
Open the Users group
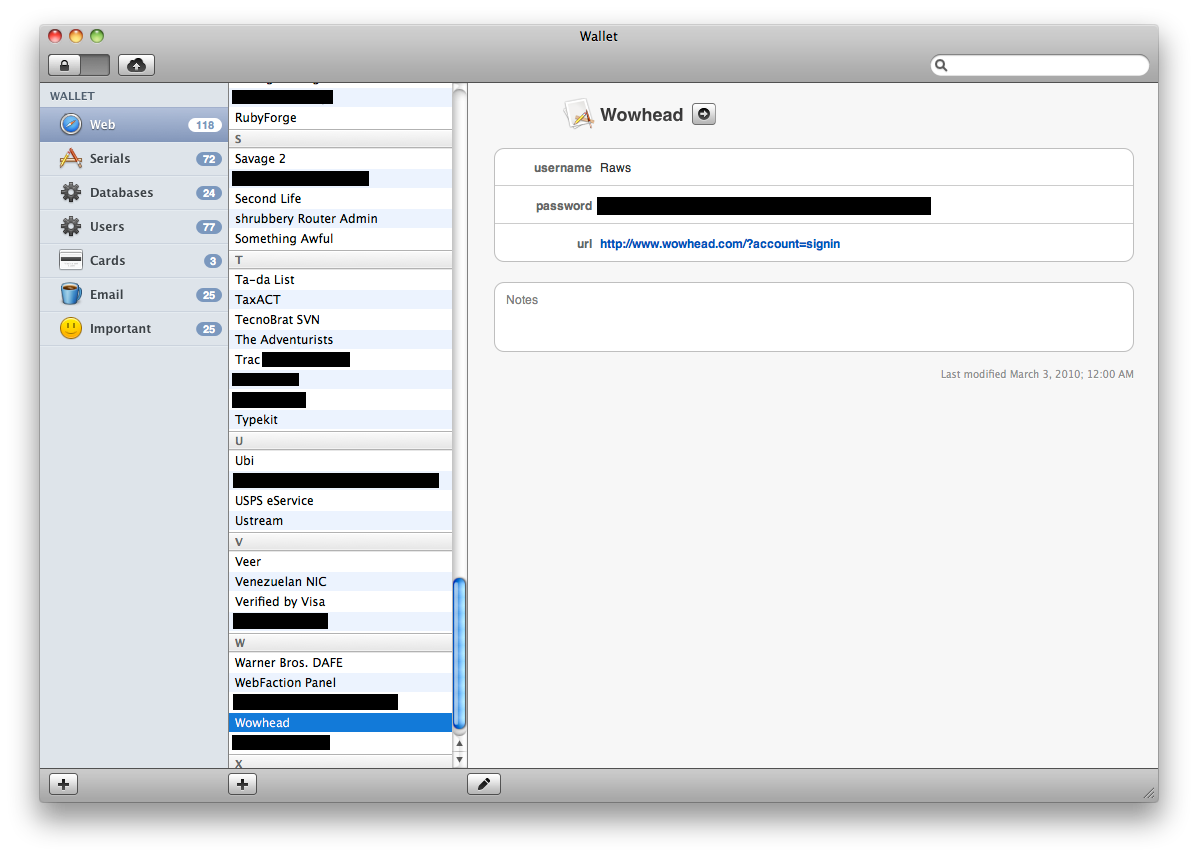(134, 227)
